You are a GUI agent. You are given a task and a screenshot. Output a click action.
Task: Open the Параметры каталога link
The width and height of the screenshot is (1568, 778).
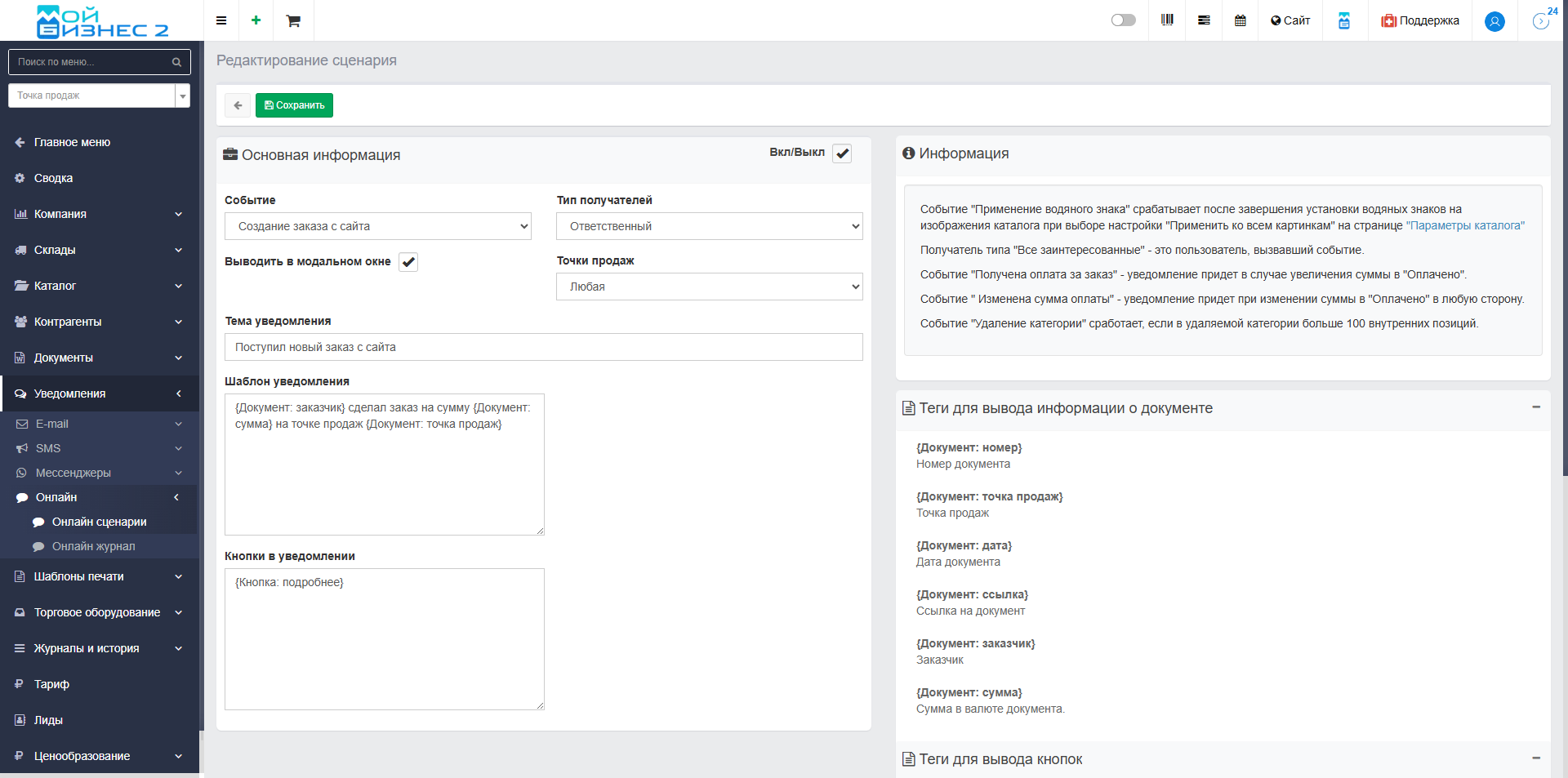[1465, 225]
